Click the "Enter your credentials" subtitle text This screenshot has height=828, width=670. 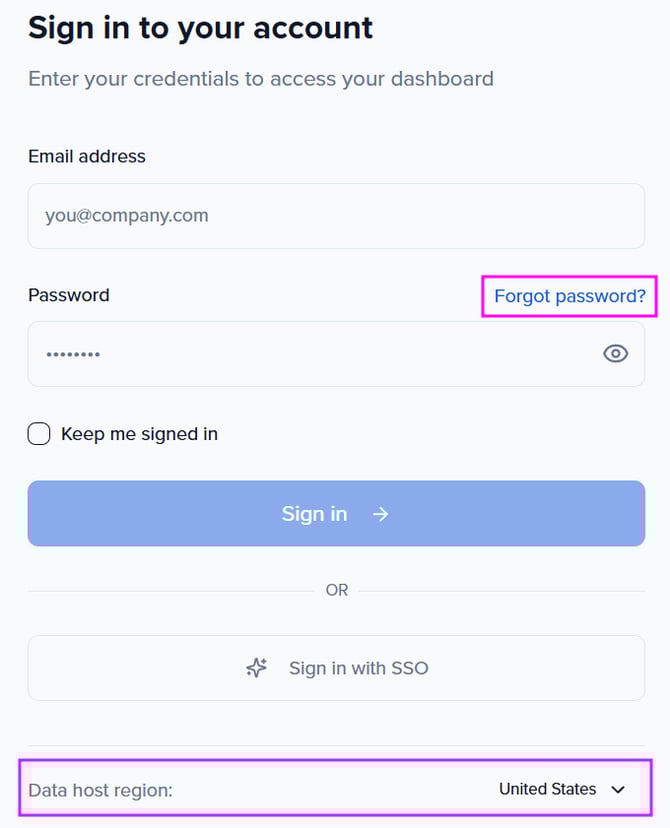click(x=260, y=78)
